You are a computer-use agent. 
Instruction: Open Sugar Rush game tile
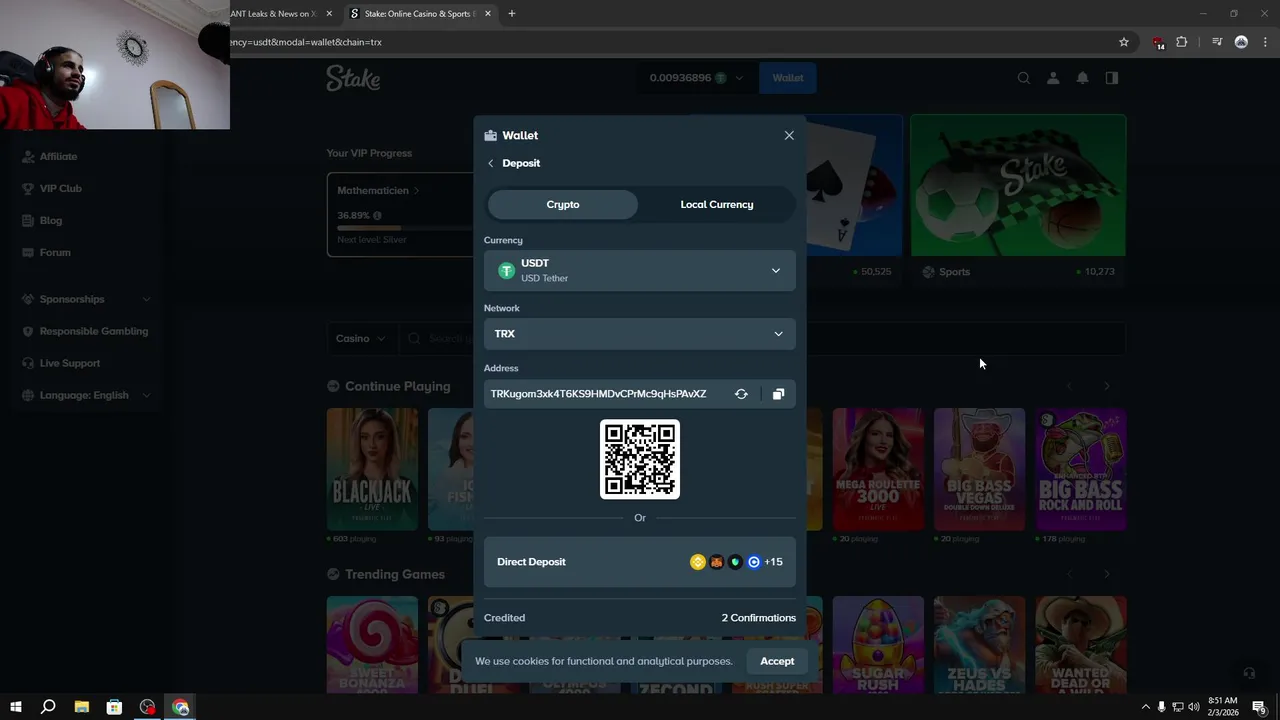tap(878, 645)
